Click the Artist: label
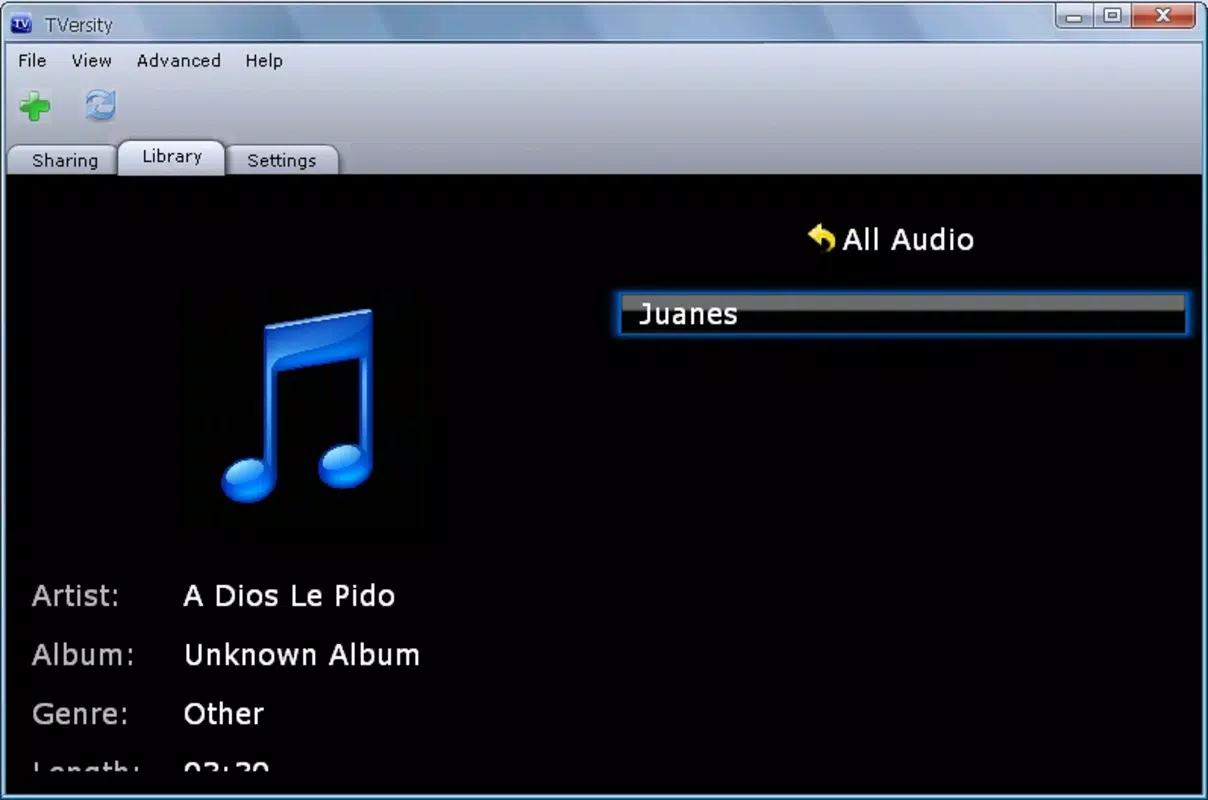The height and width of the screenshot is (800, 1208). pos(76,596)
